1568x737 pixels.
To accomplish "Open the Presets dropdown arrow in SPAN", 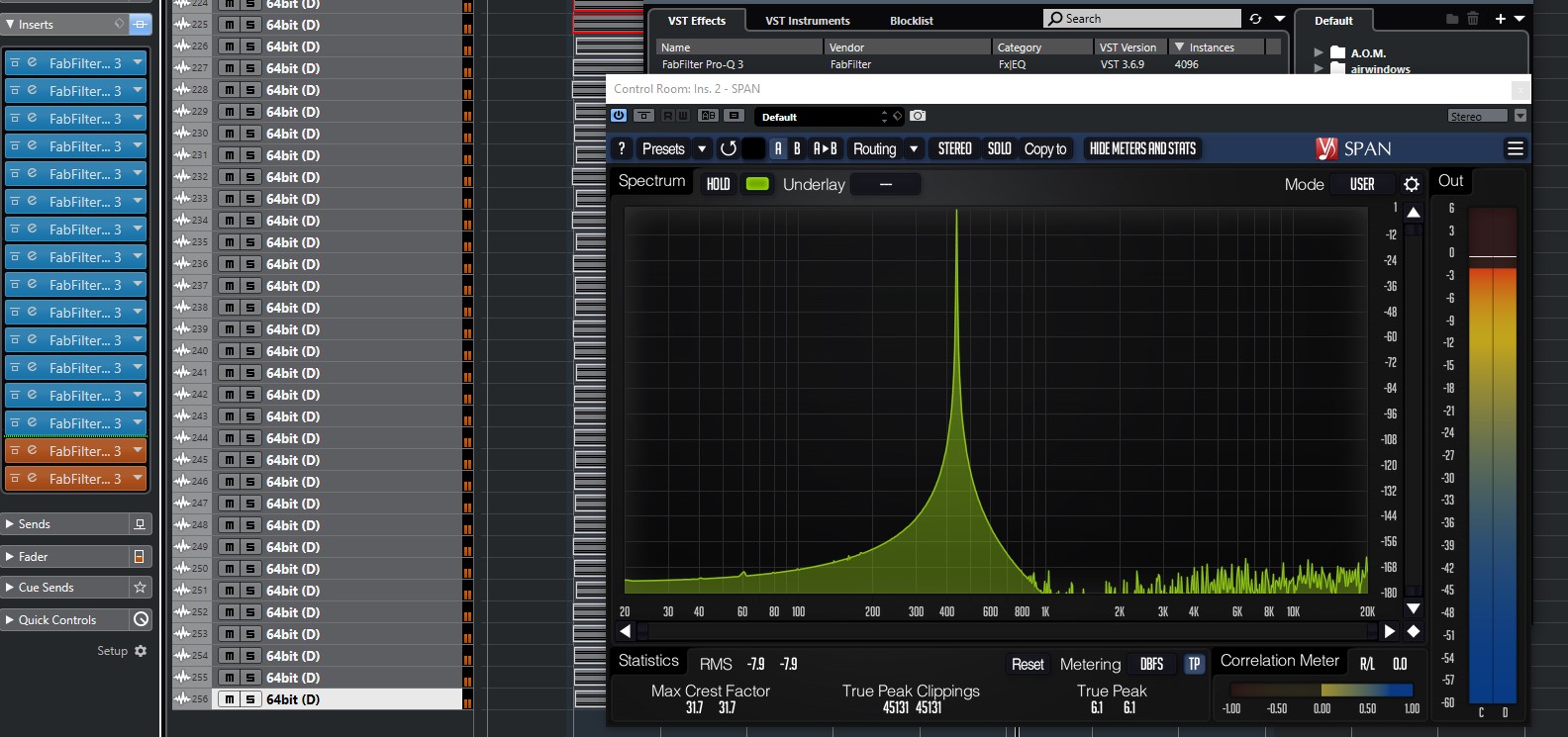I will pos(702,148).
